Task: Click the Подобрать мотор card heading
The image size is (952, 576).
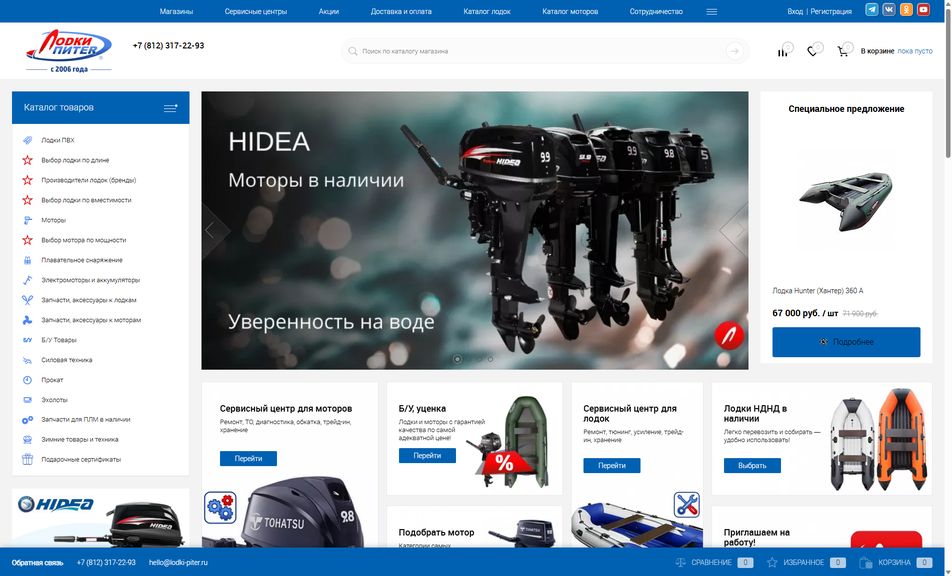Action: [437, 532]
